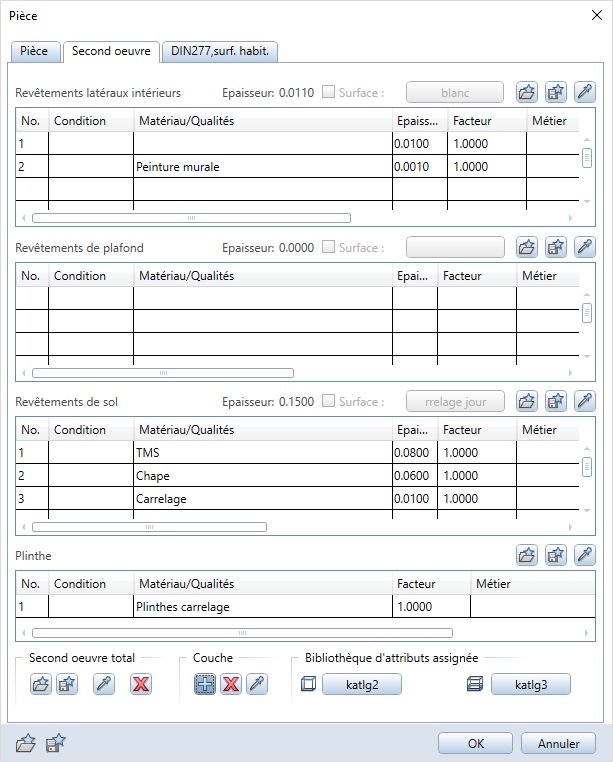Viewport: 613px width, 762px height.
Task: Select the Second oeuvre tab
Action: point(111,52)
